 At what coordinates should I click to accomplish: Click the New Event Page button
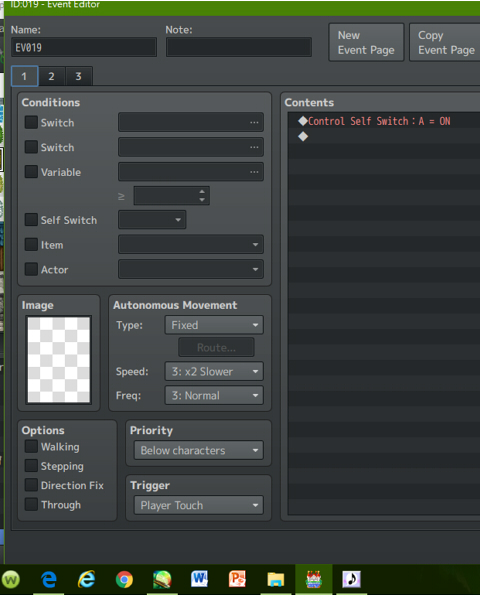(x=366, y=42)
